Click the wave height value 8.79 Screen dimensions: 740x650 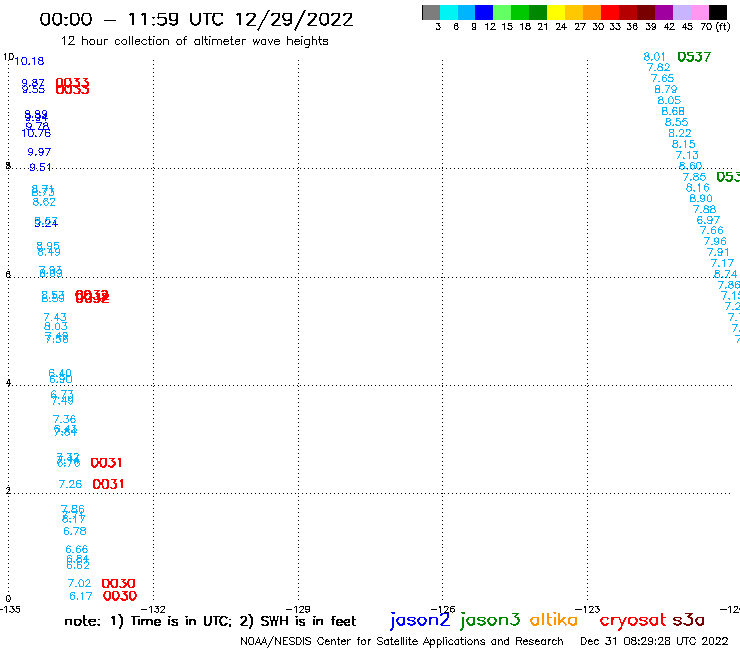pyautogui.click(x=666, y=89)
